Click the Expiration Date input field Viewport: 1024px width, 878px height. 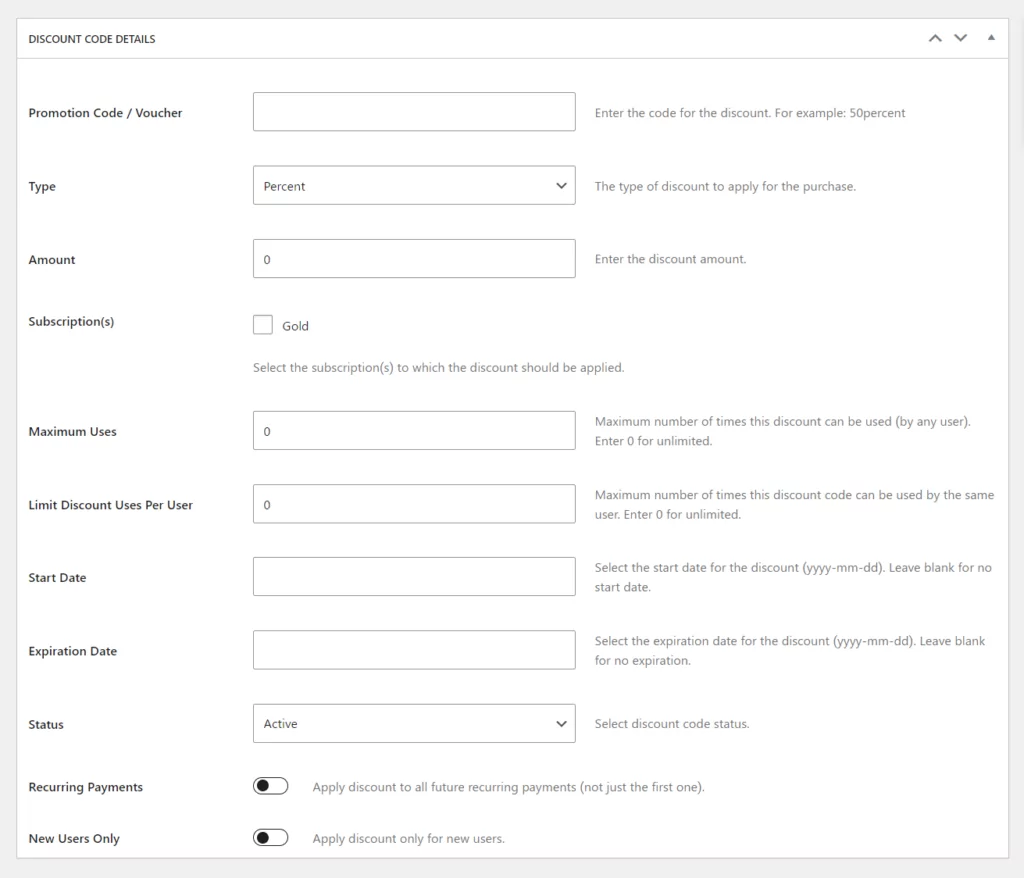(414, 650)
